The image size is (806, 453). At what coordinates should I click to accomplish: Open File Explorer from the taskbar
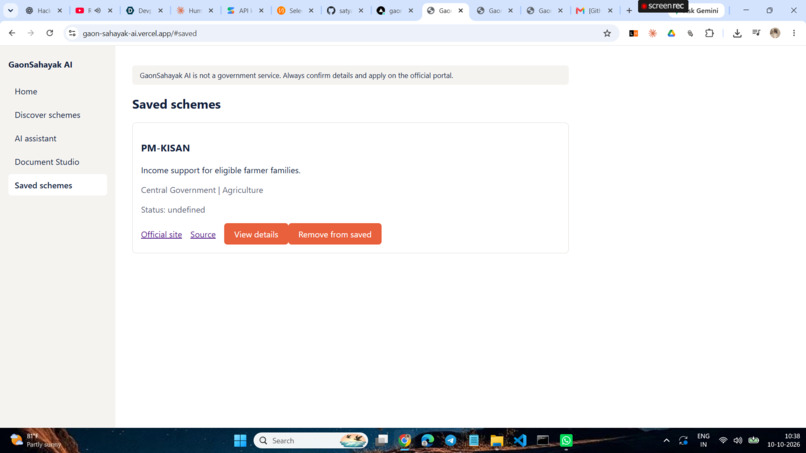coord(497,441)
